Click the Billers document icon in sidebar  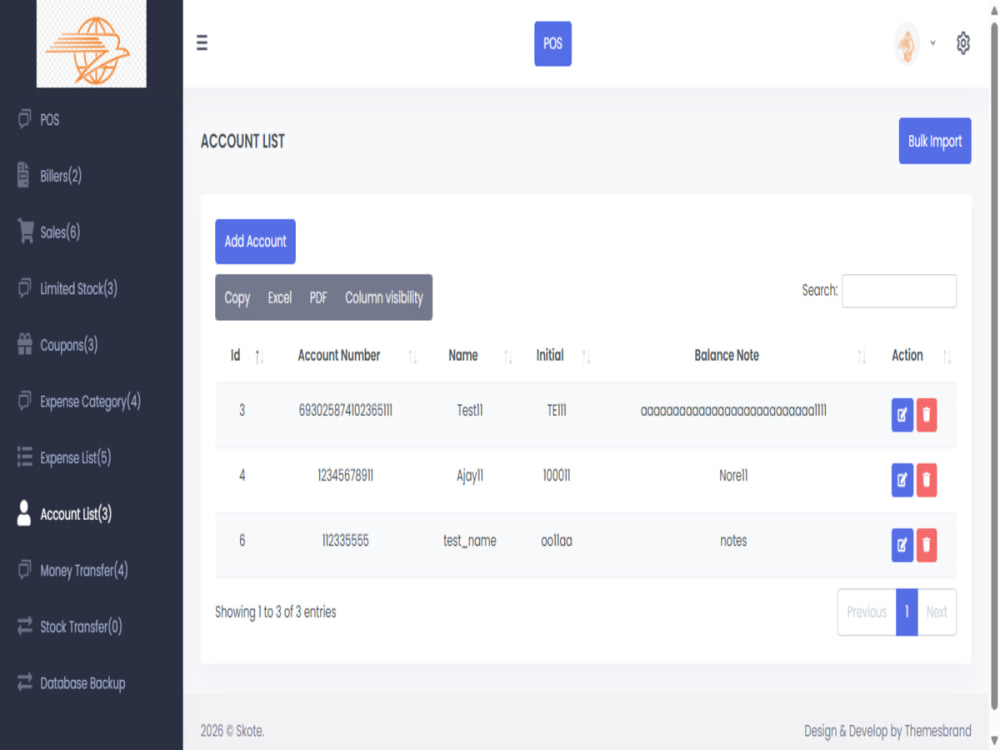[x=24, y=175]
